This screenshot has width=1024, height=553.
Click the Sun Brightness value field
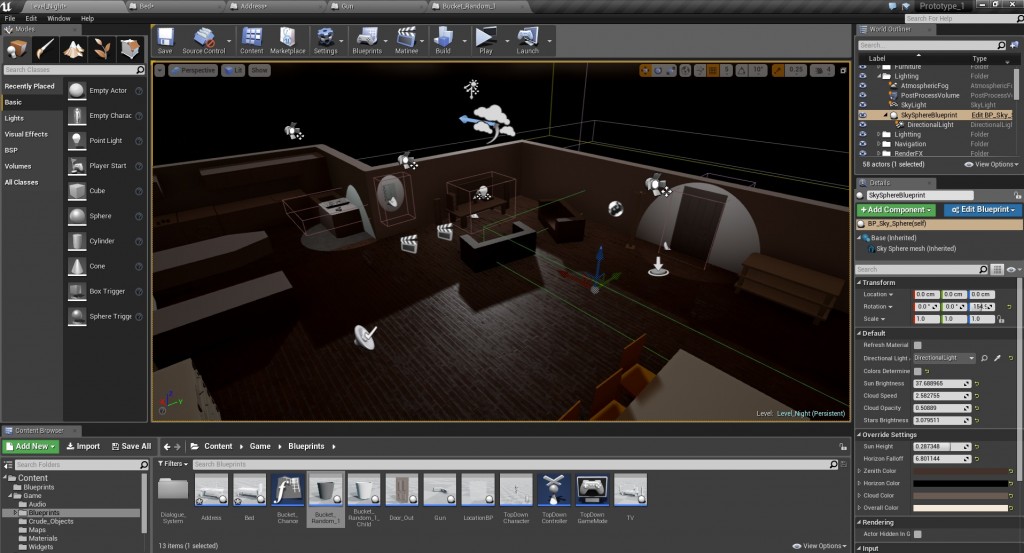click(x=942, y=383)
